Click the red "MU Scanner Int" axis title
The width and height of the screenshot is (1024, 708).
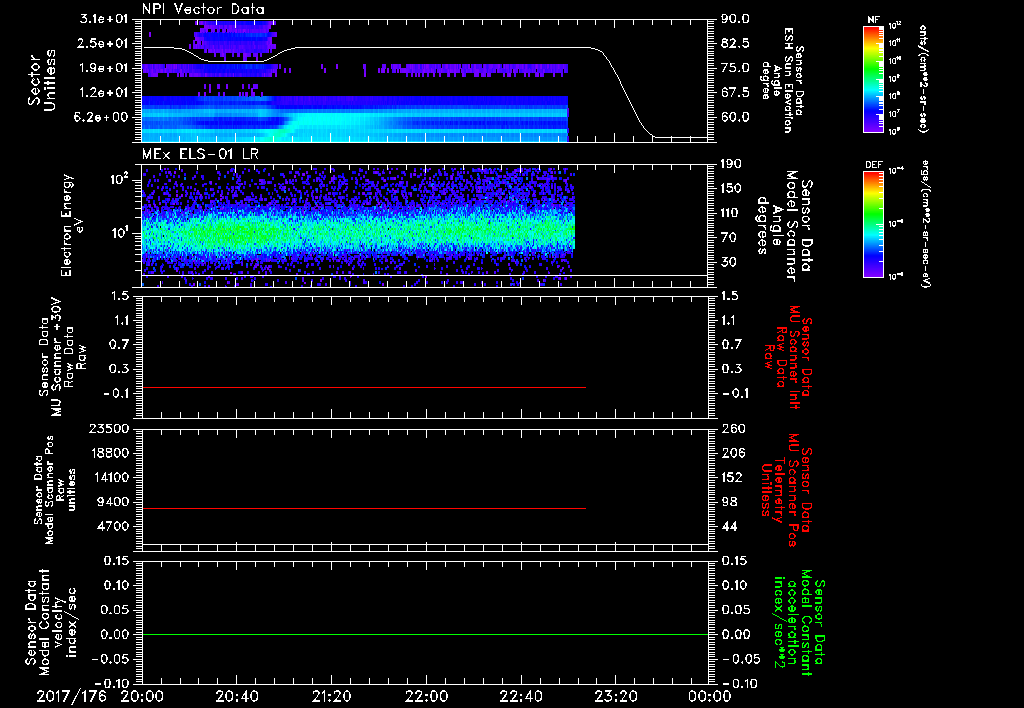point(788,357)
